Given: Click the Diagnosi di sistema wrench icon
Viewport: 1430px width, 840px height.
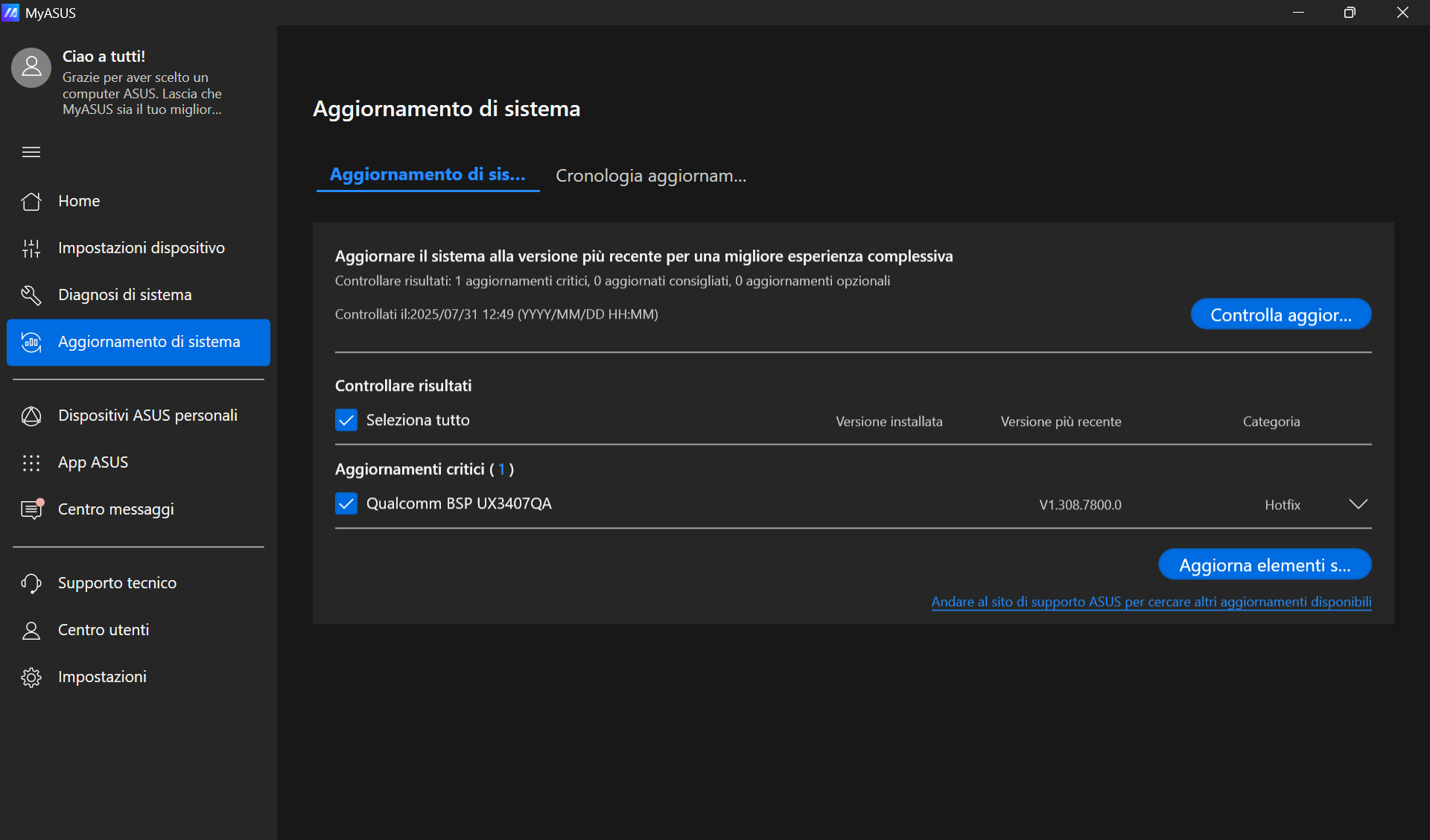Looking at the screenshot, I should [31, 295].
